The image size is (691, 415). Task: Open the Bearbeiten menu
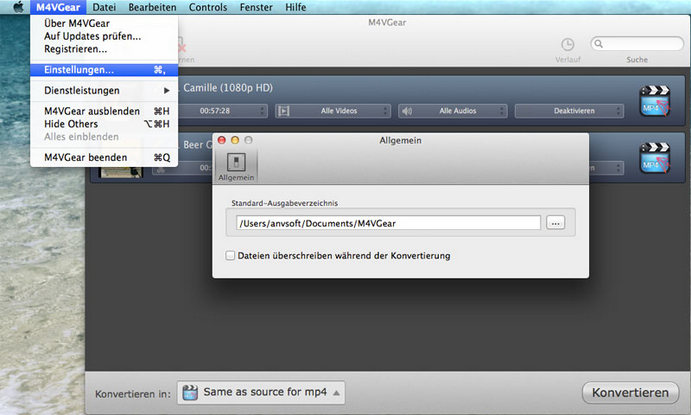tap(152, 7)
